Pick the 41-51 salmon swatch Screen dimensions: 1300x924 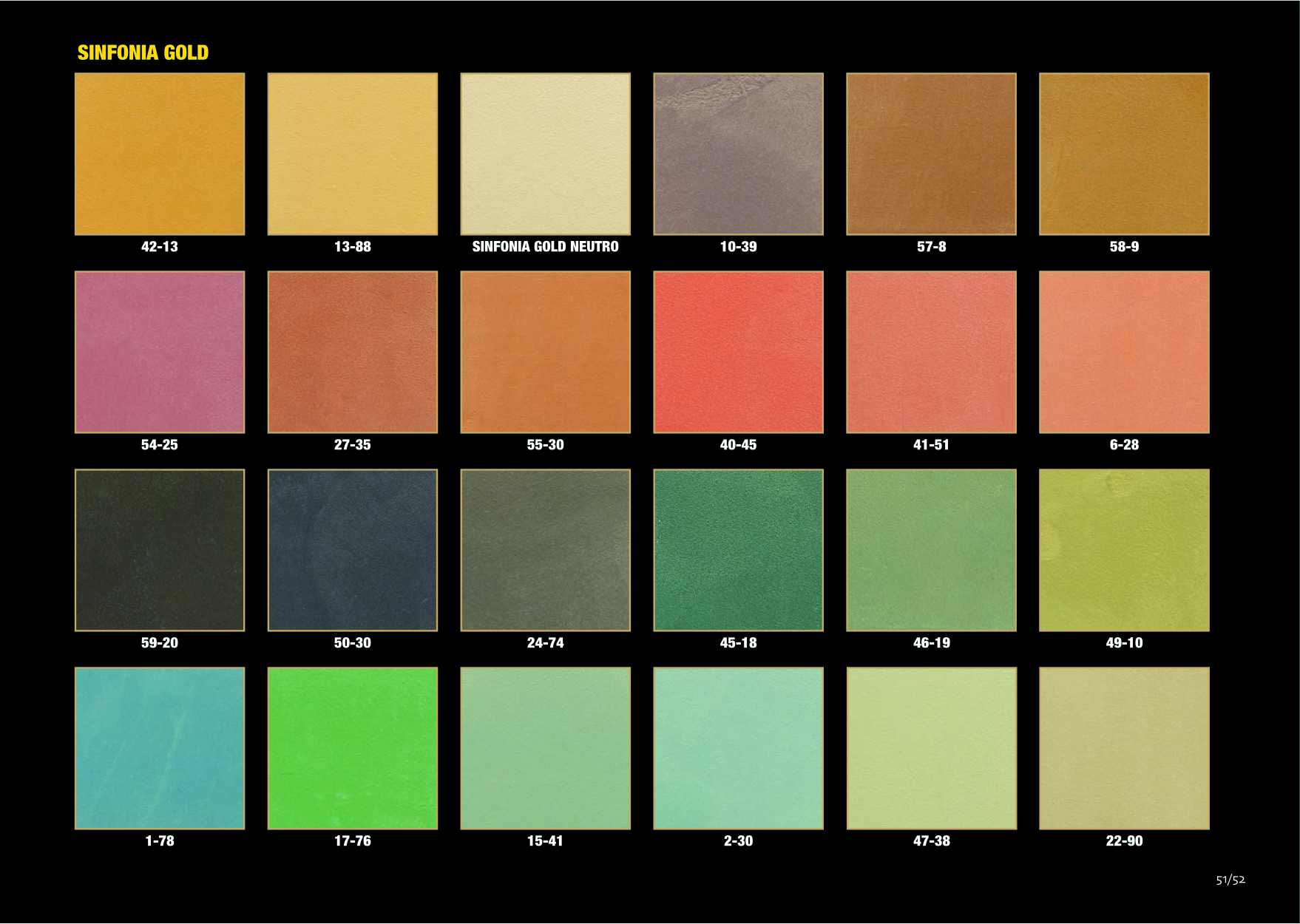(932, 352)
